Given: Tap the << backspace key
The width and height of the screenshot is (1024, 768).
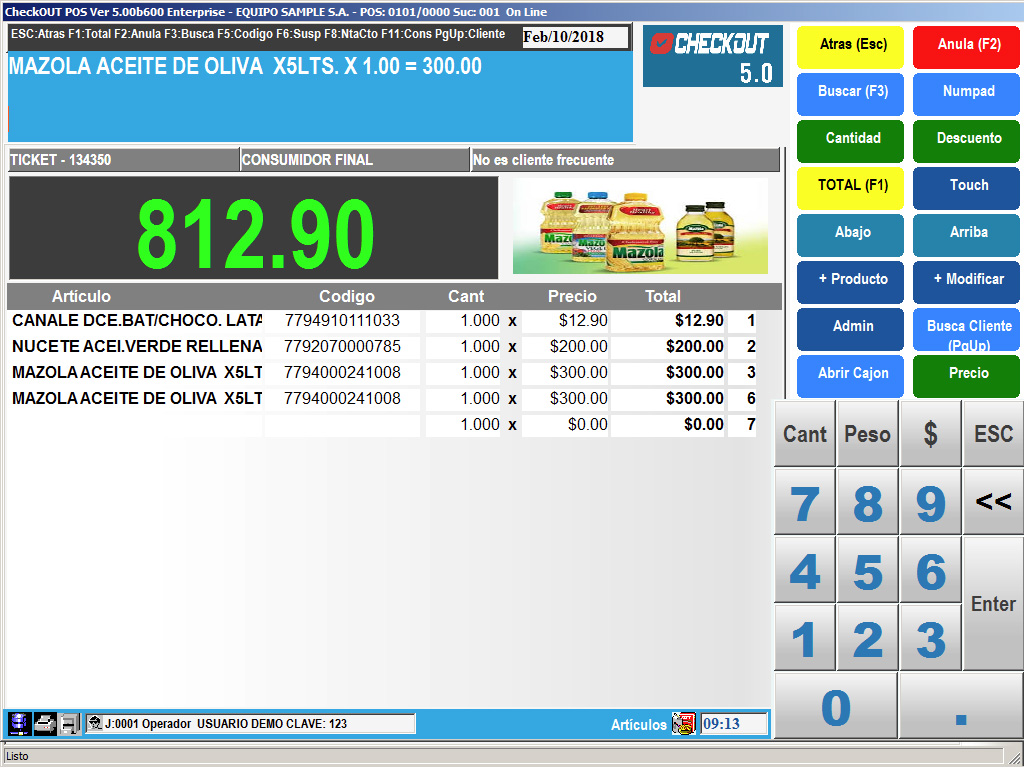Looking at the screenshot, I should point(993,502).
